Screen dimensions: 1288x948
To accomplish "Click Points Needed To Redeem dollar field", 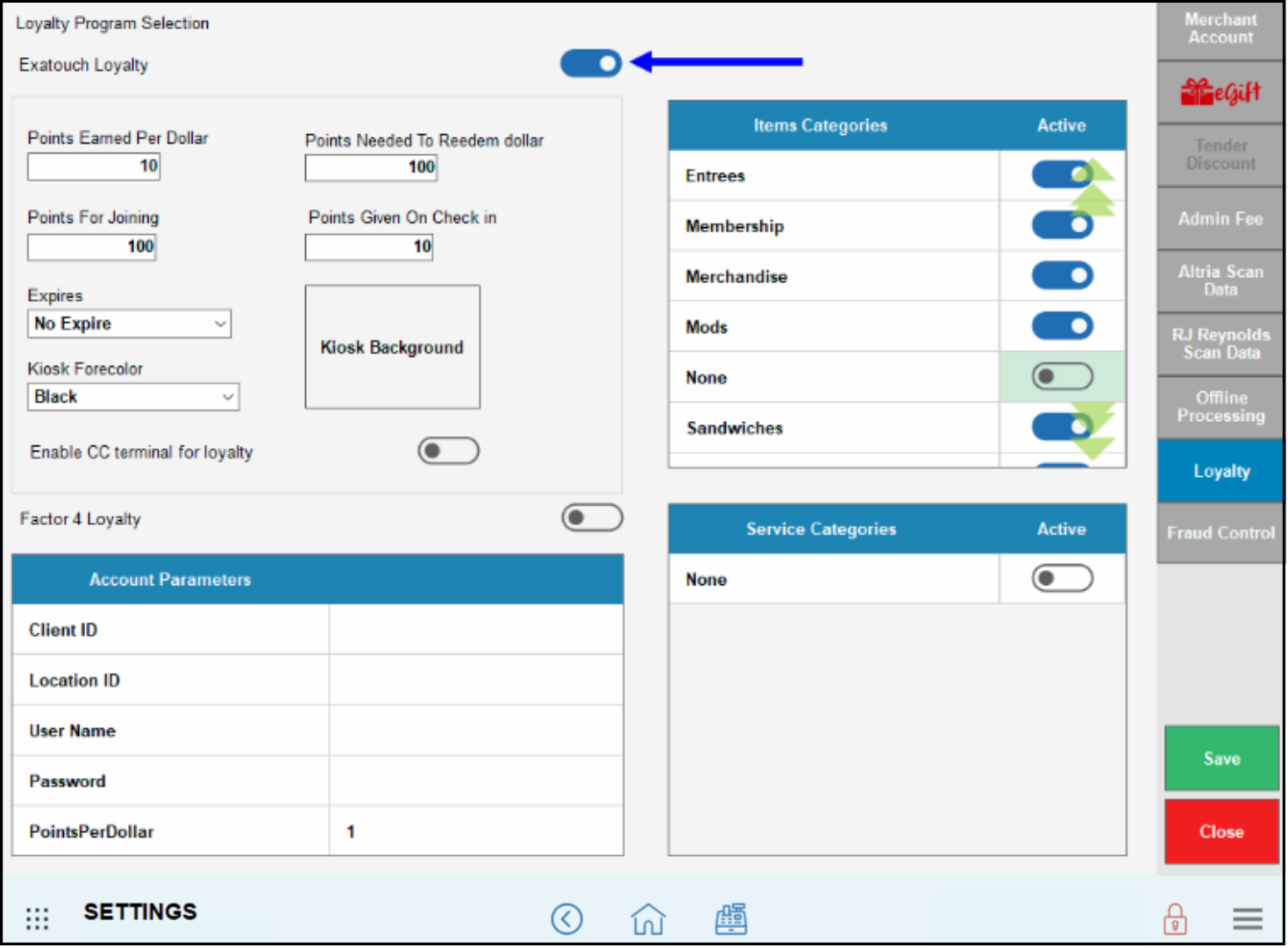I will 371,168.
